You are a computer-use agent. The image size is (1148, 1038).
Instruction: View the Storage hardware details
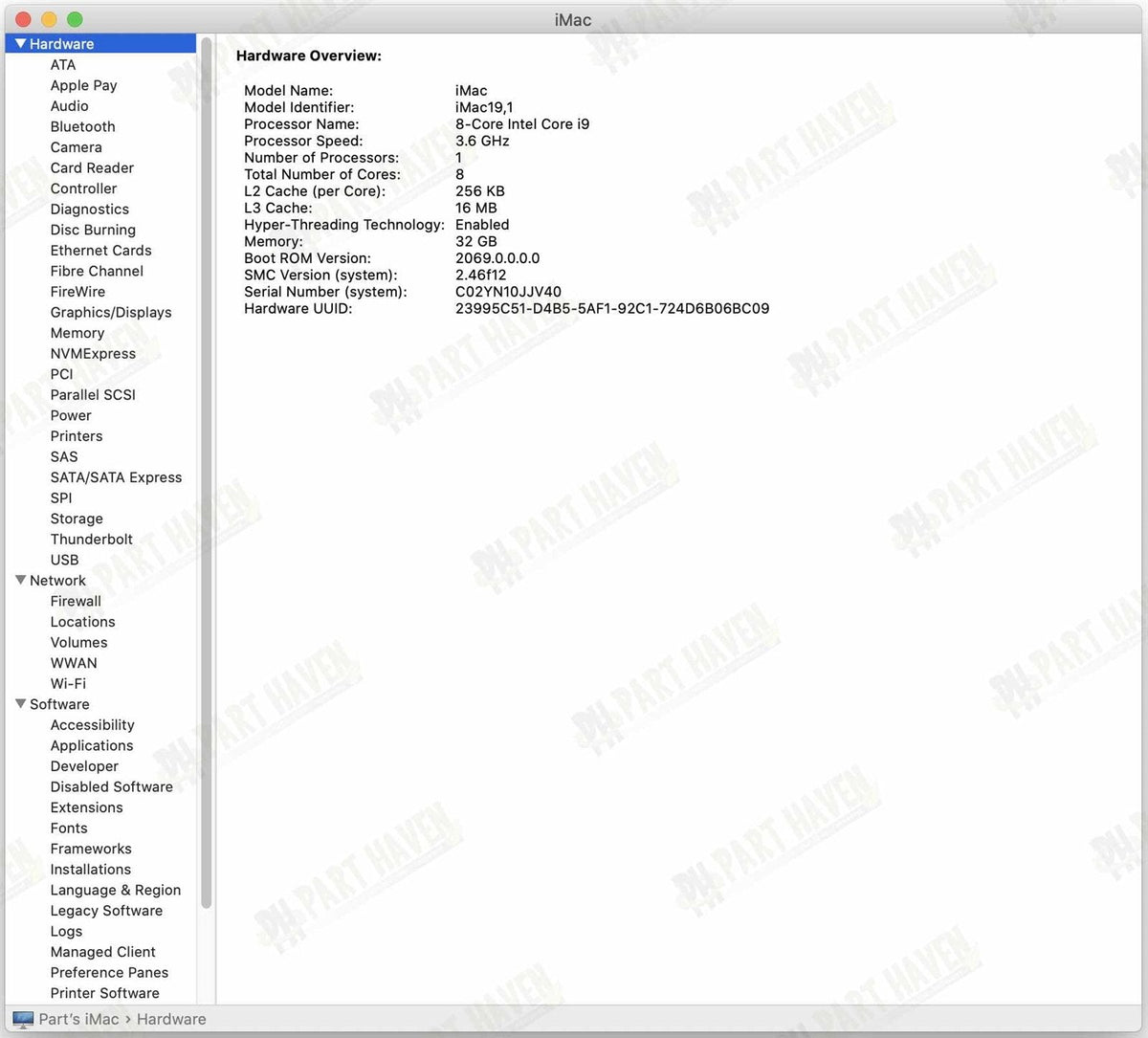pyautogui.click(x=77, y=519)
